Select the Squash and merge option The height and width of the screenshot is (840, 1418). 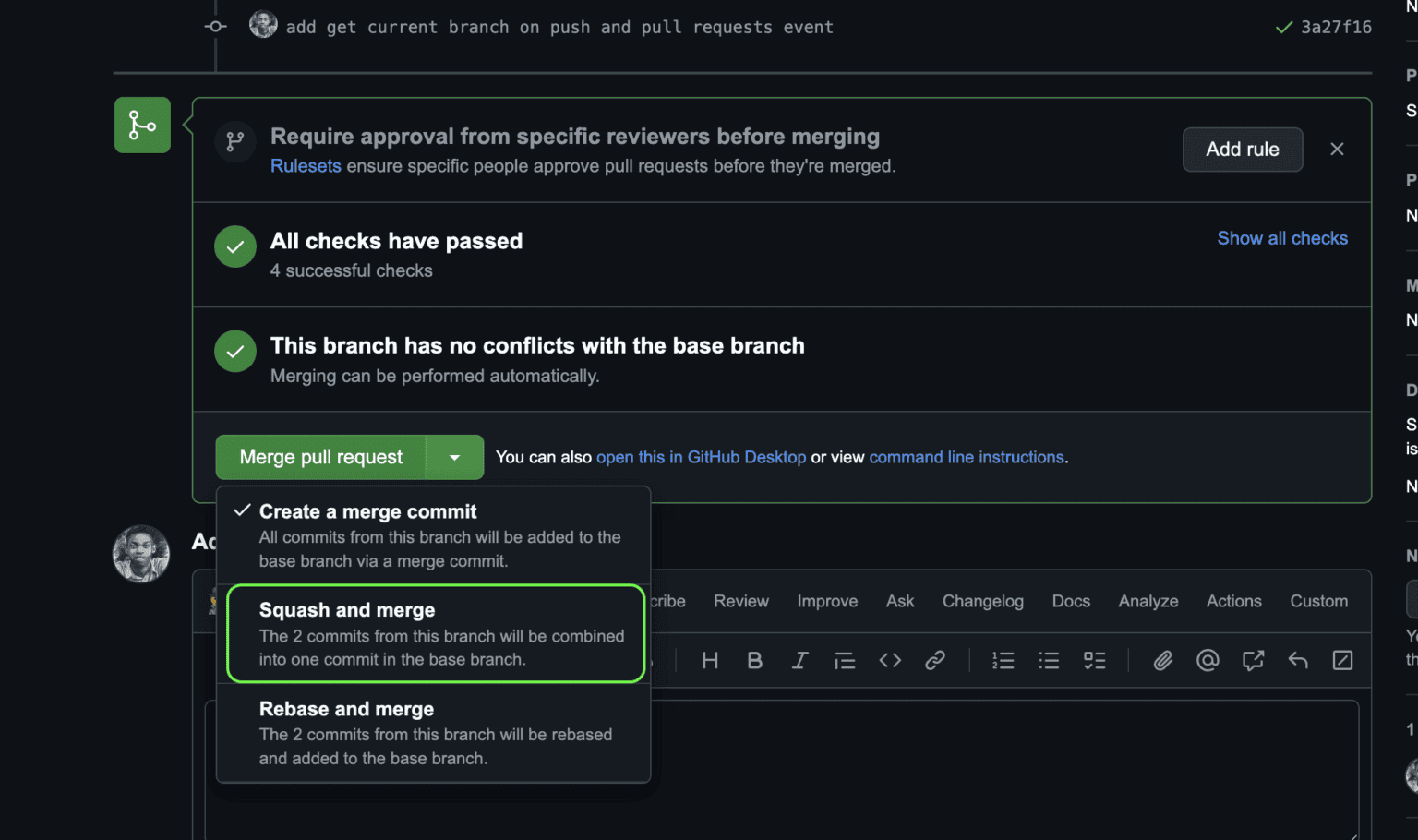(x=435, y=633)
